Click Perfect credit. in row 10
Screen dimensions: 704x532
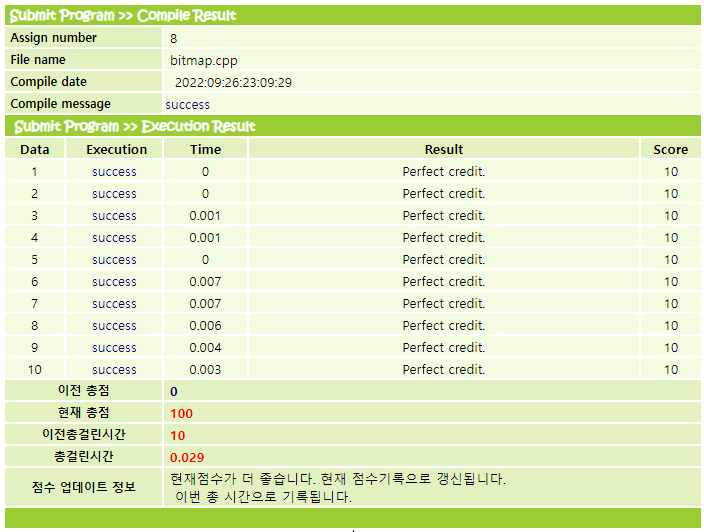(x=444, y=370)
